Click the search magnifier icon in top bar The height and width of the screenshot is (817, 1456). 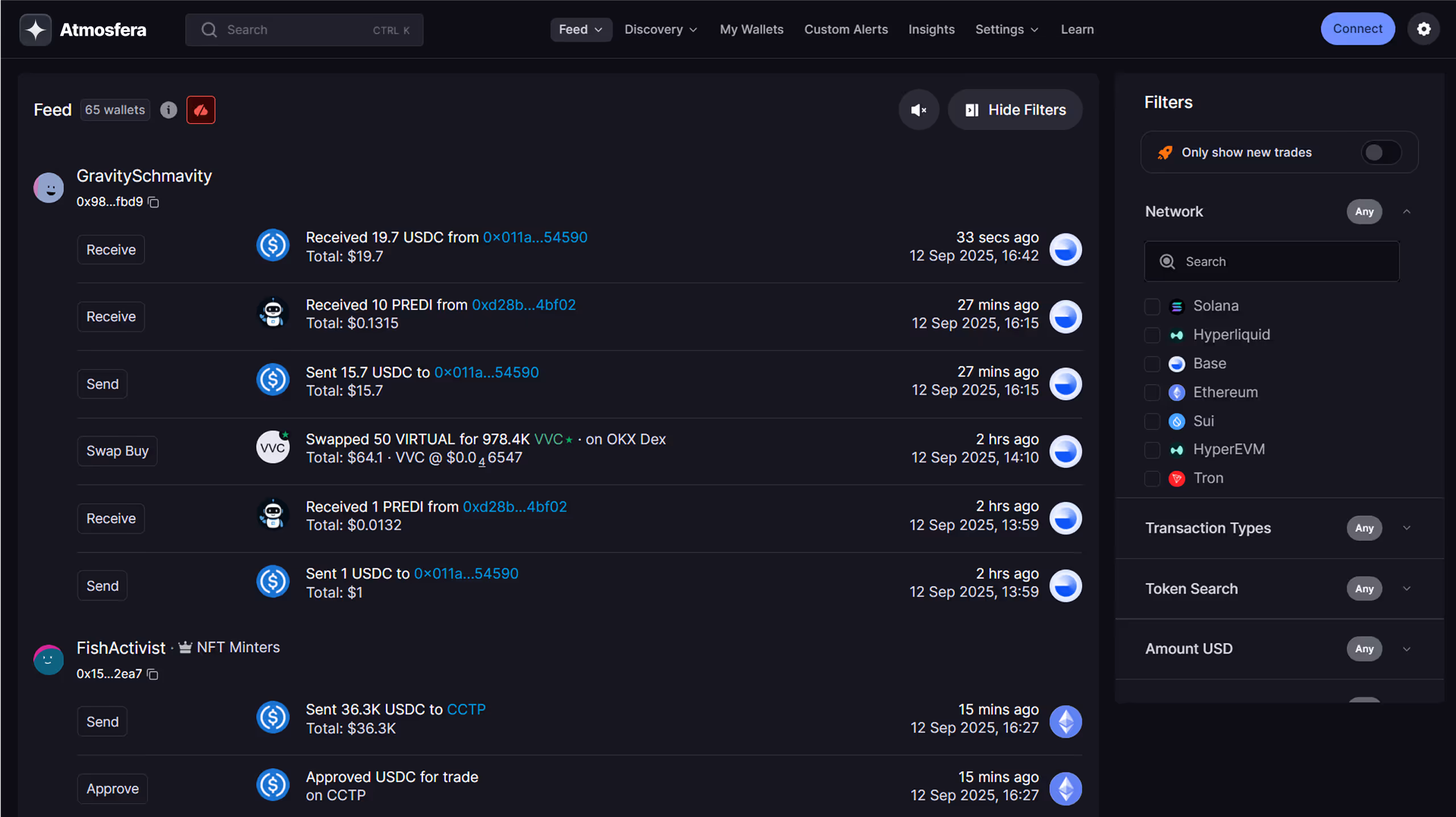pos(209,30)
